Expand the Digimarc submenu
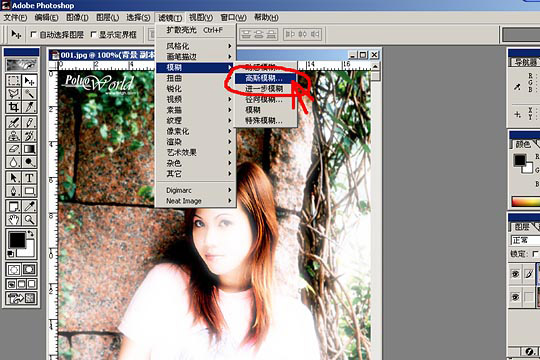540x360 pixels. [x=196, y=190]
